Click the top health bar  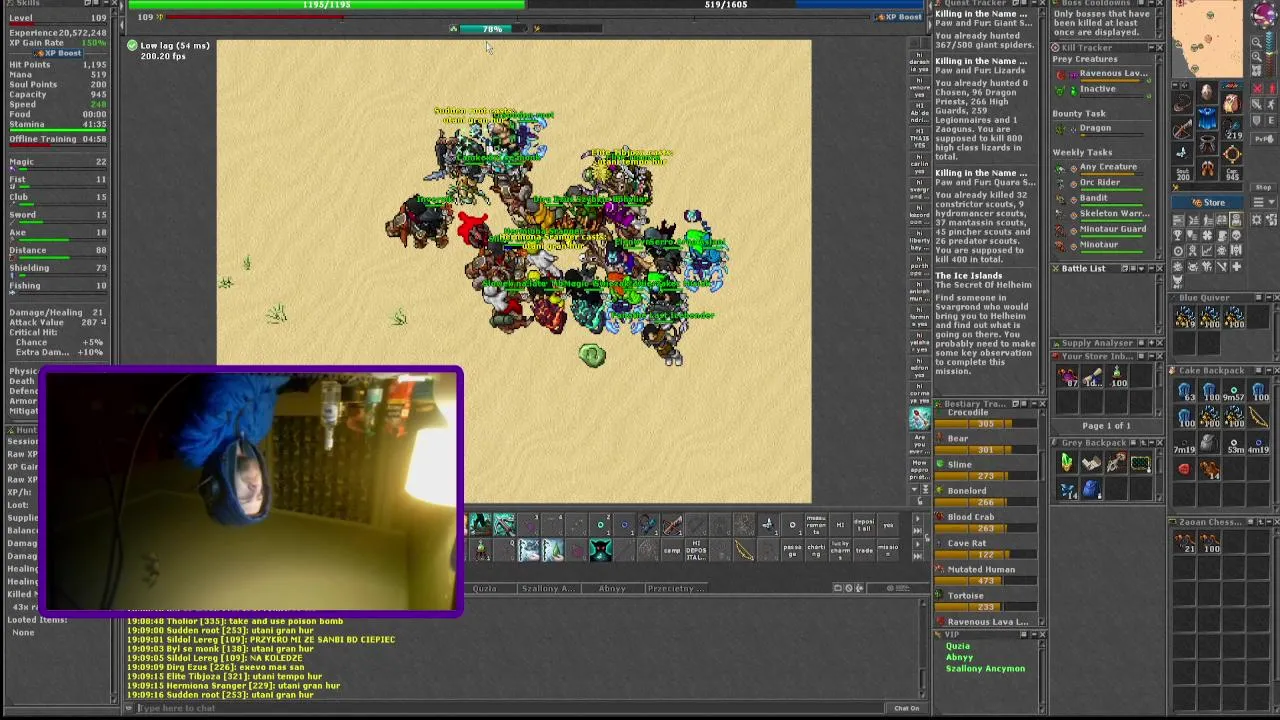coord(327,5)
